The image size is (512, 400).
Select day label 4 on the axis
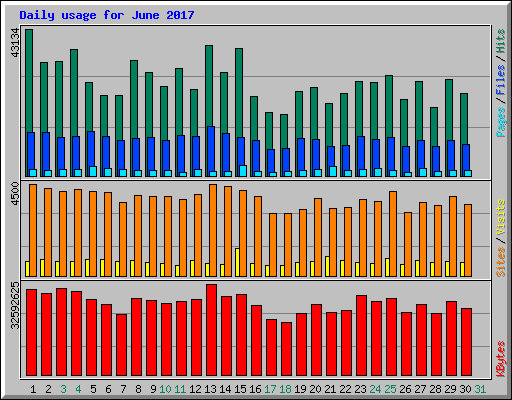tap(78, 389)
